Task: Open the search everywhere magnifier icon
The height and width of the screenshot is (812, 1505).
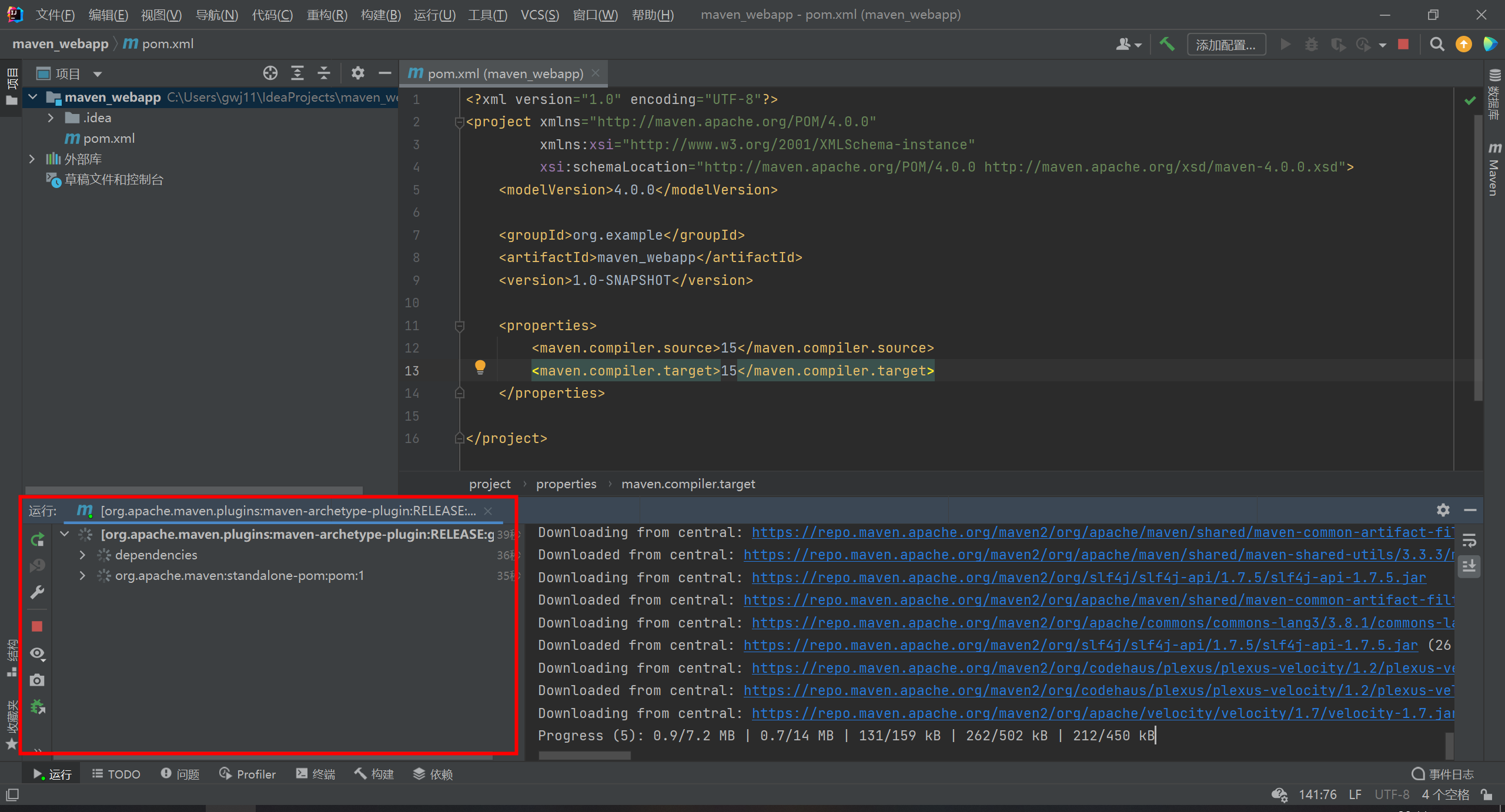Action: pos(1437,44)
